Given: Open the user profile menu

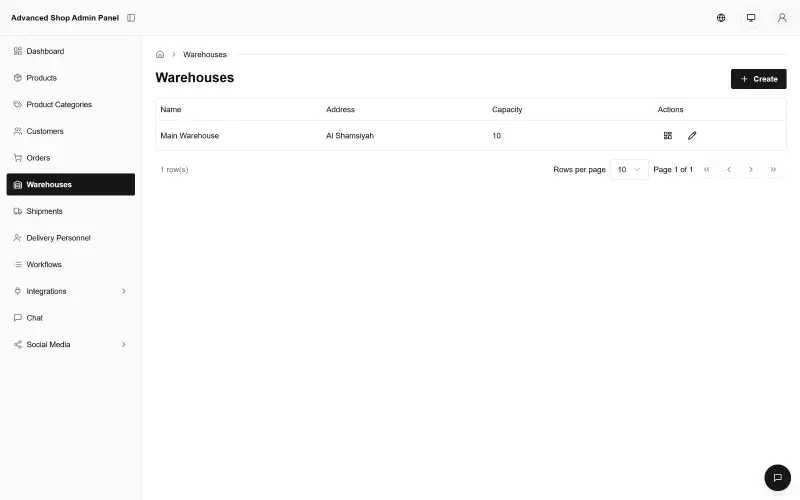Looking at the screenshot, I should (782, 18).
